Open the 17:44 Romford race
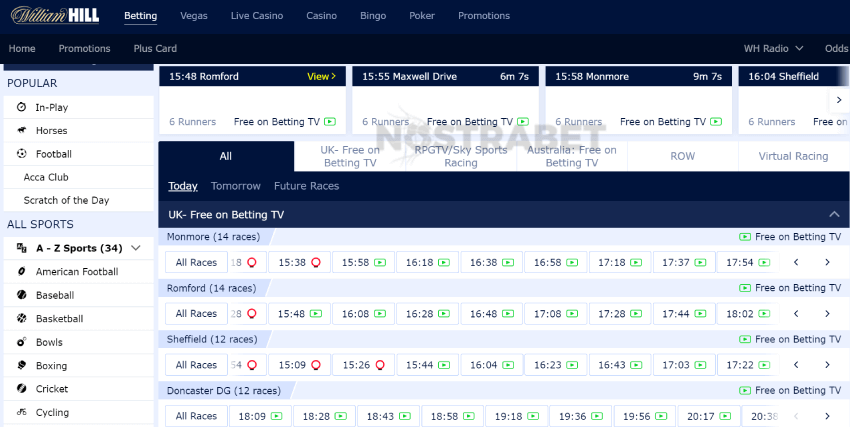850x427 pixels. click(x=684, y=314)
